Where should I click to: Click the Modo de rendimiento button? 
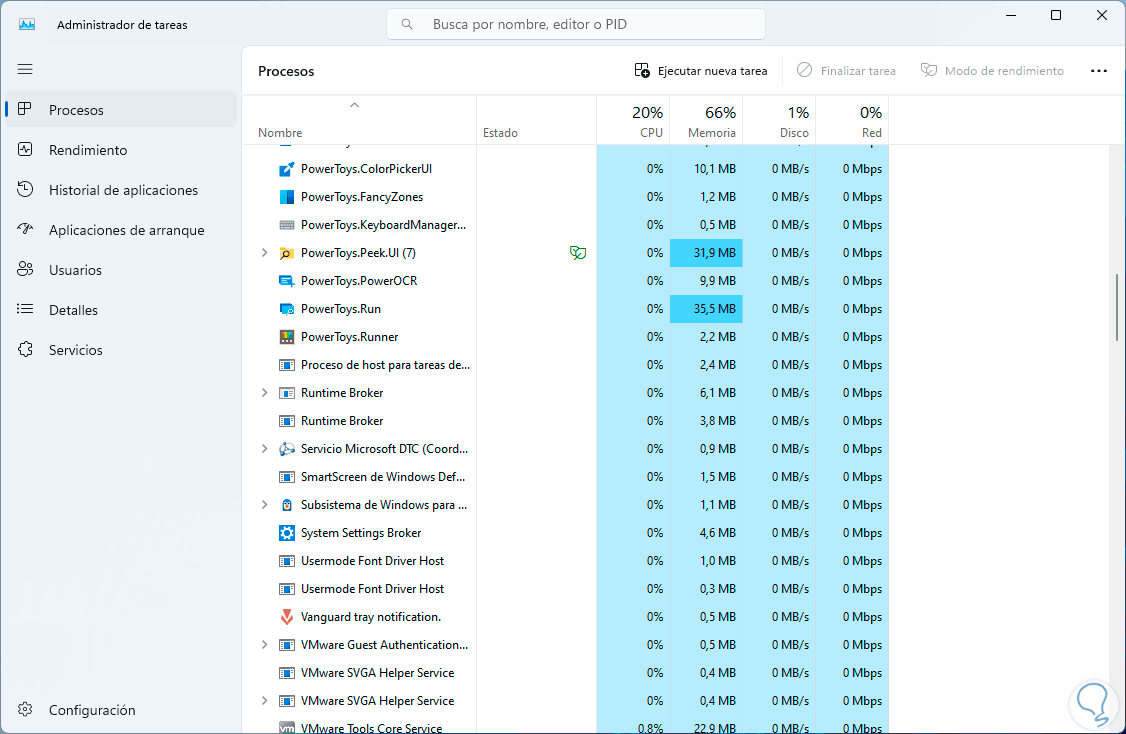tap(992, 70)
